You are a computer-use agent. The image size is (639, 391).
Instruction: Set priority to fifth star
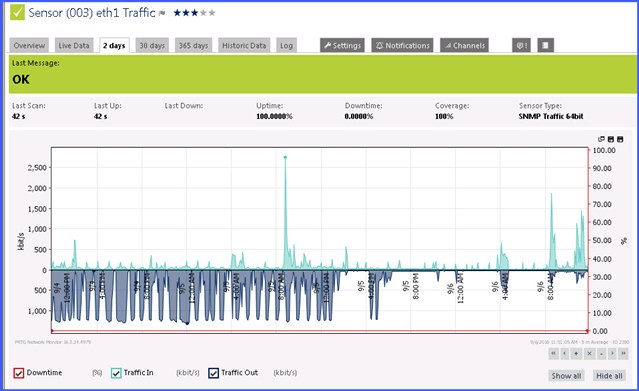212,13
